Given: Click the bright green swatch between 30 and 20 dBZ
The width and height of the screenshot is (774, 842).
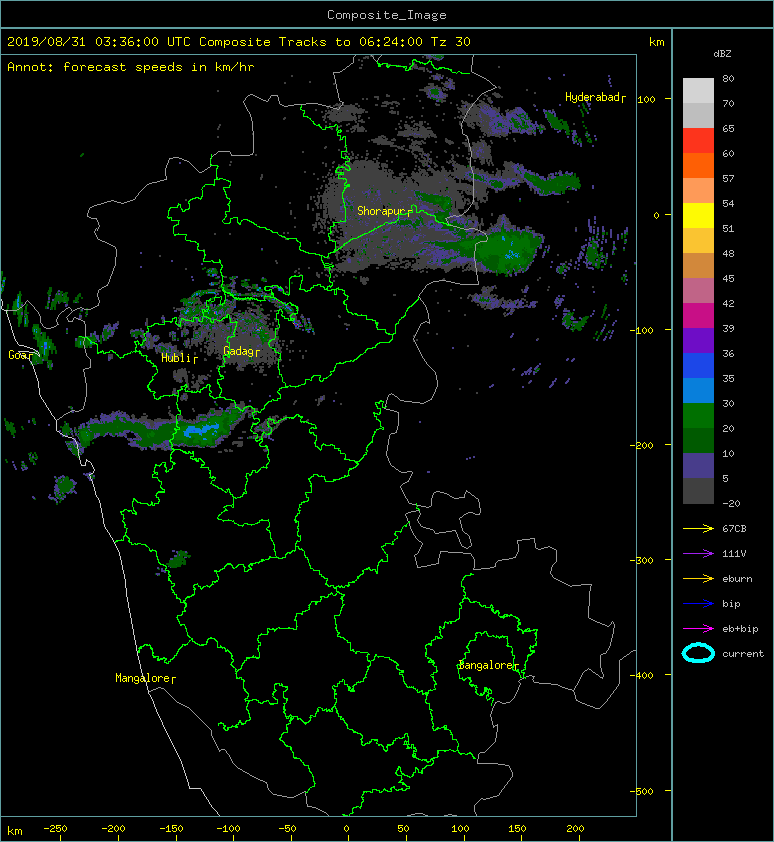Looking at the screenshot, I should click(x=698, y=416).
